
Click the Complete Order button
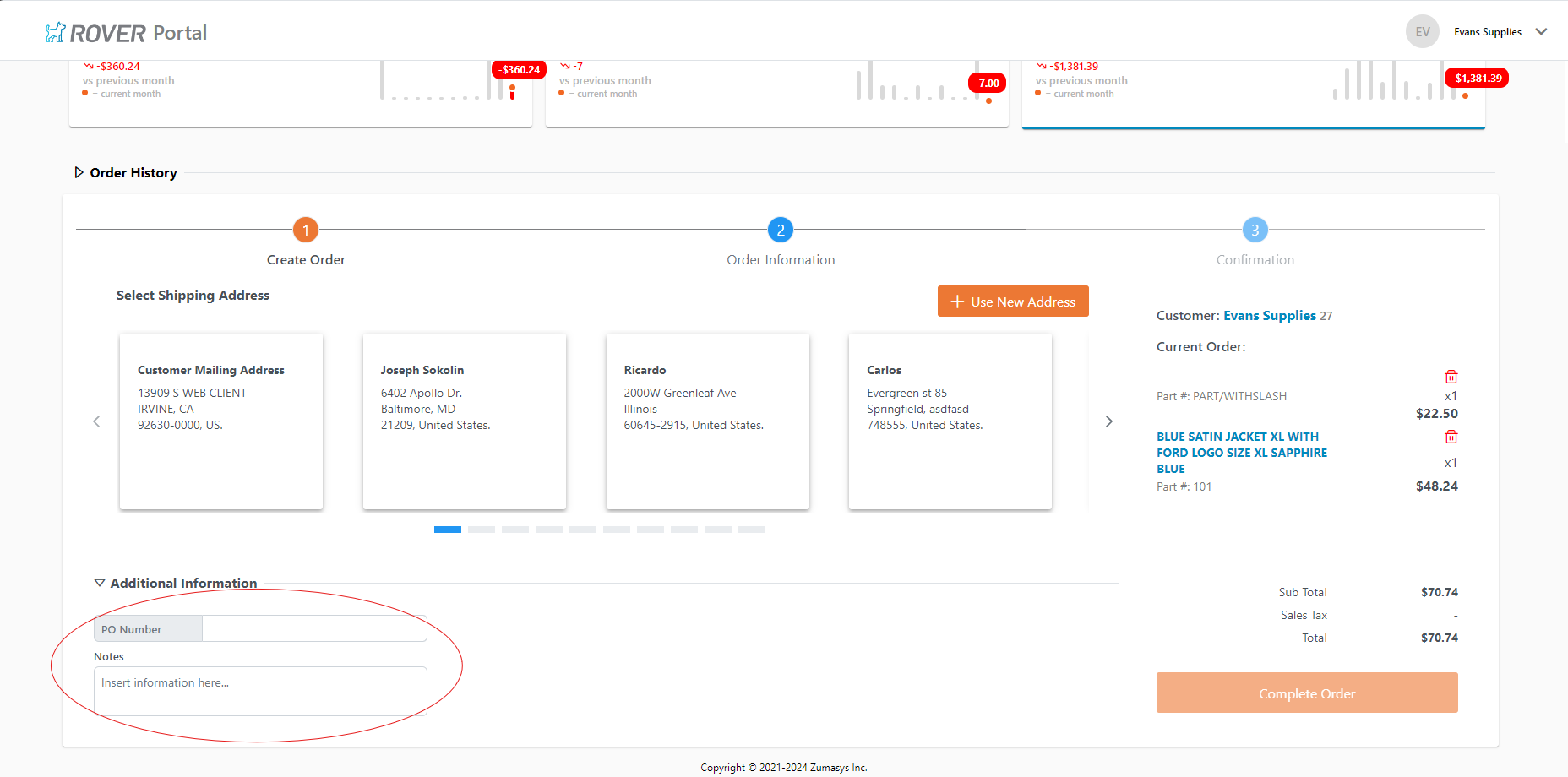[1306, 693]
